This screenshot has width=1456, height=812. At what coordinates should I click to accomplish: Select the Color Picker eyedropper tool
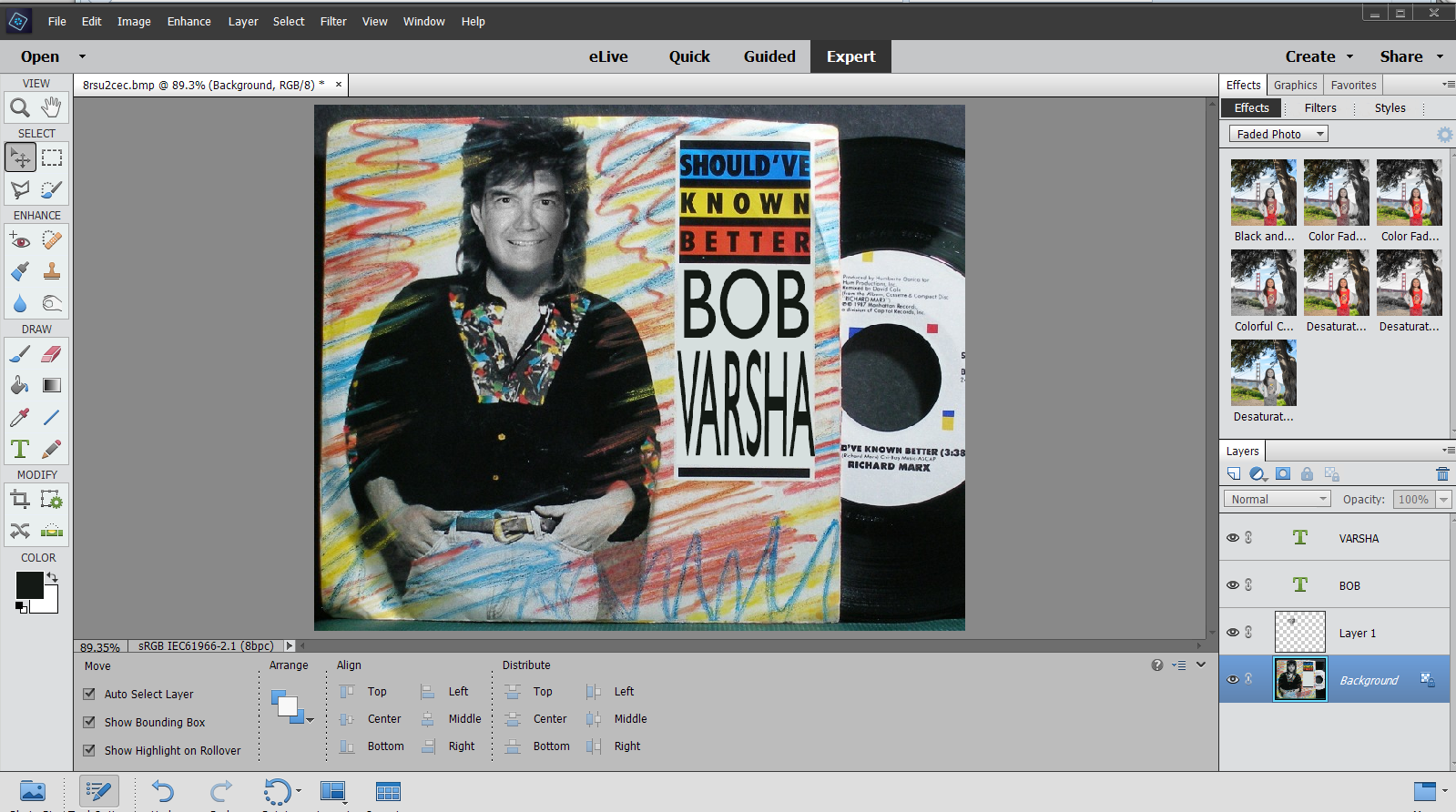[20, 417]
